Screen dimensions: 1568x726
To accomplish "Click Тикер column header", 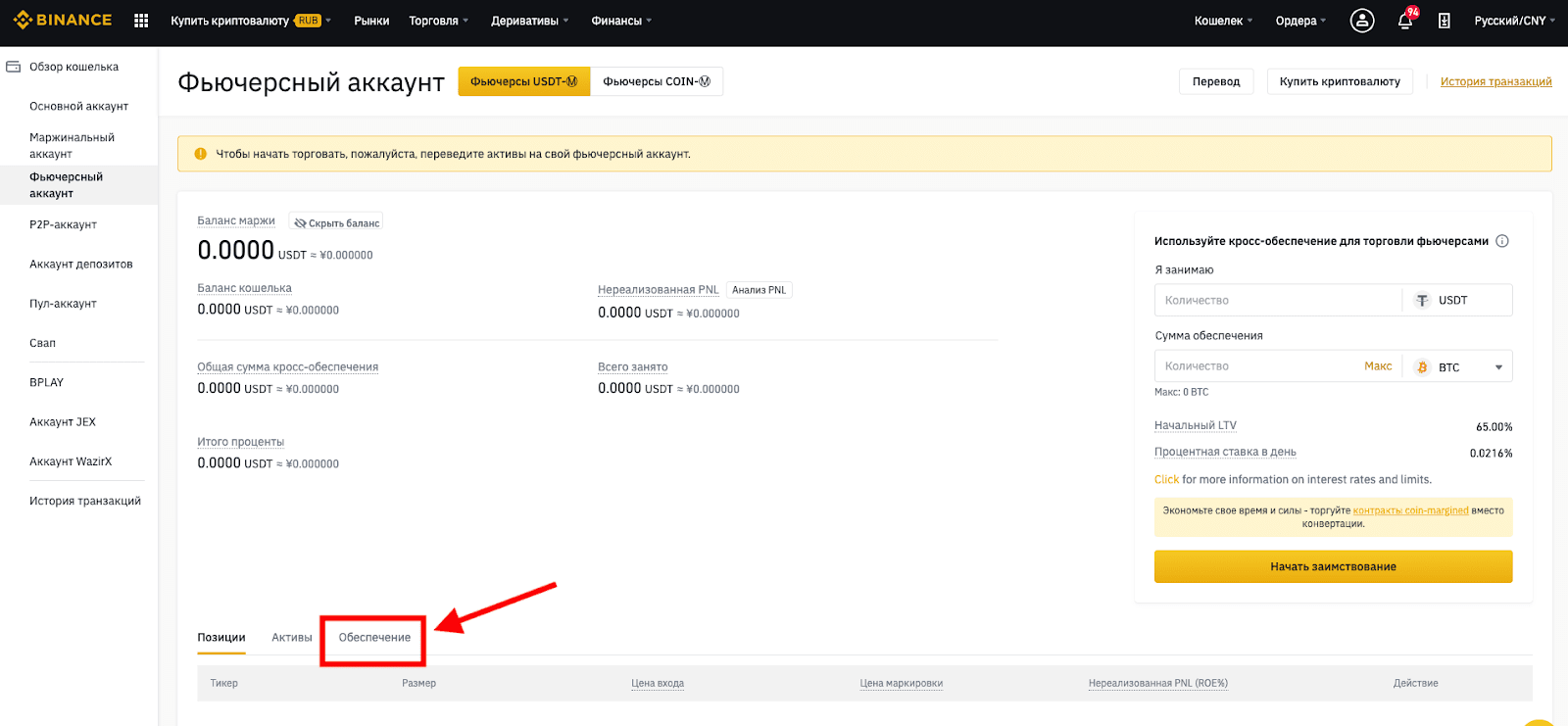I will pyautogui.click(x=223, y=683).
